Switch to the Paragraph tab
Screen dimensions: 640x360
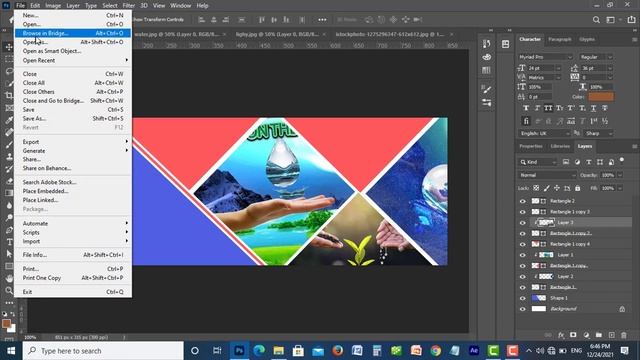(560, 39)
